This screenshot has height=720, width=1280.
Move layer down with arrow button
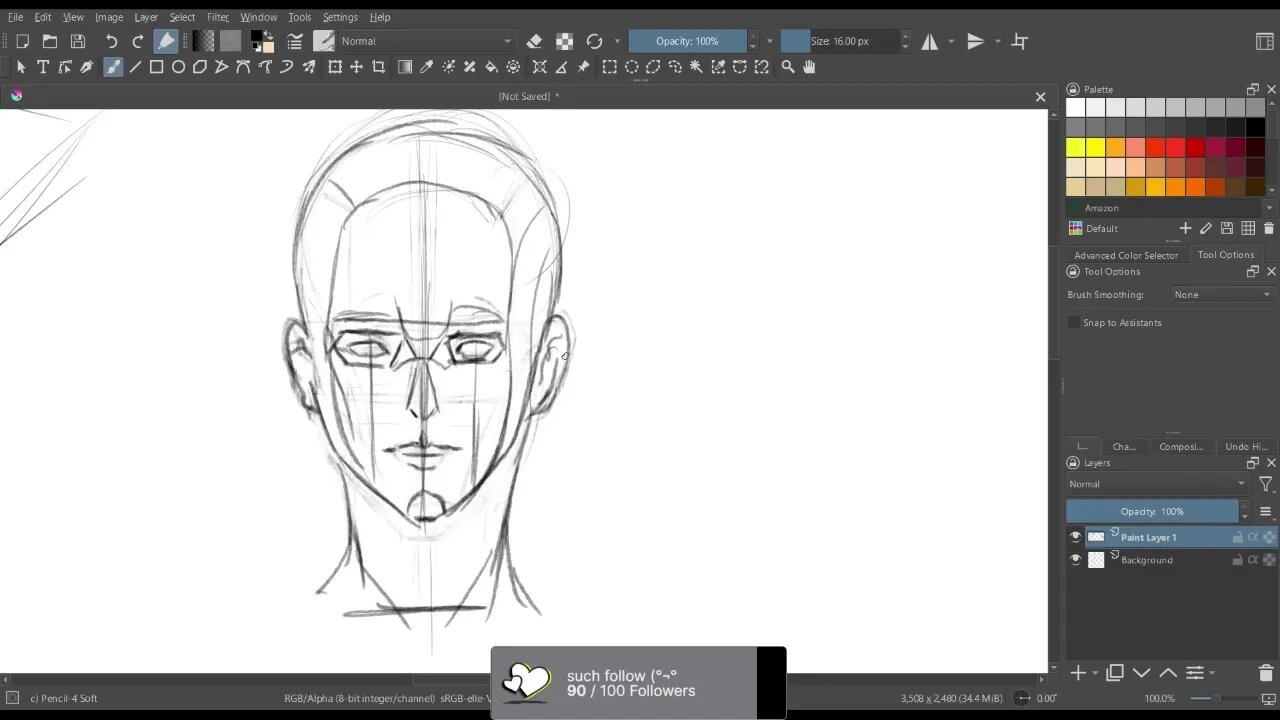[1142, 673]
